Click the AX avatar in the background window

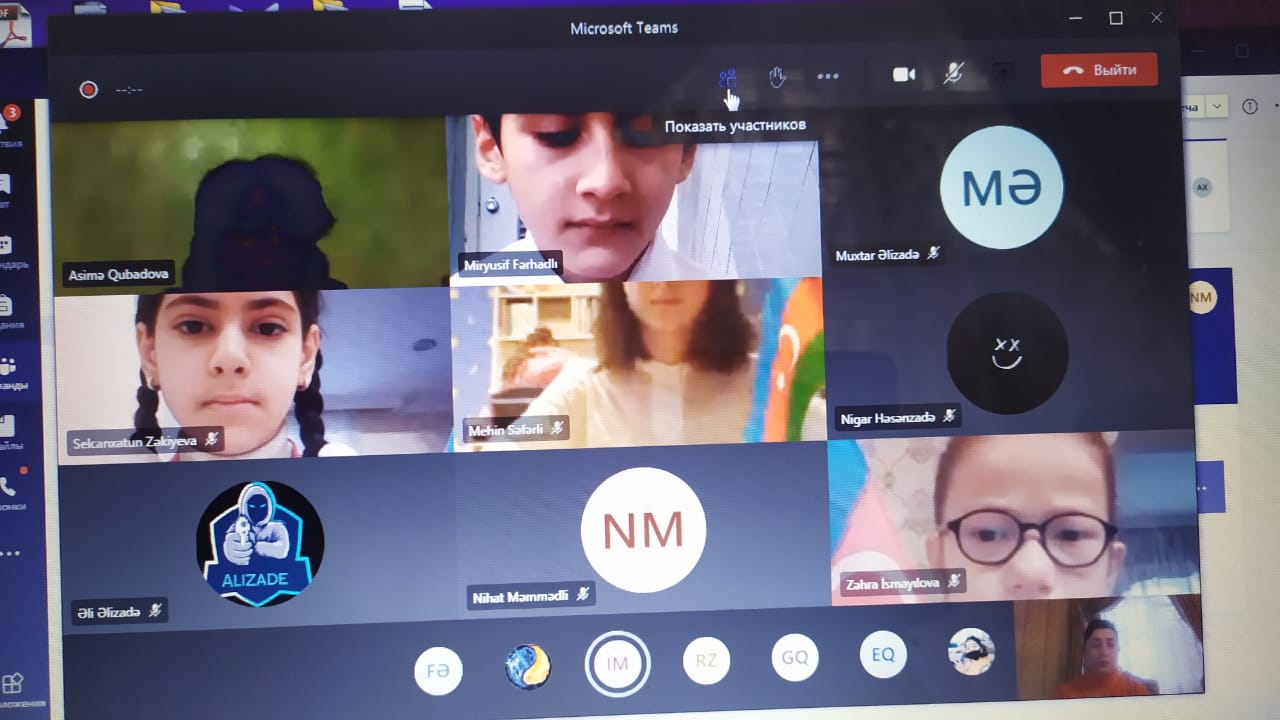(1203, 187)
